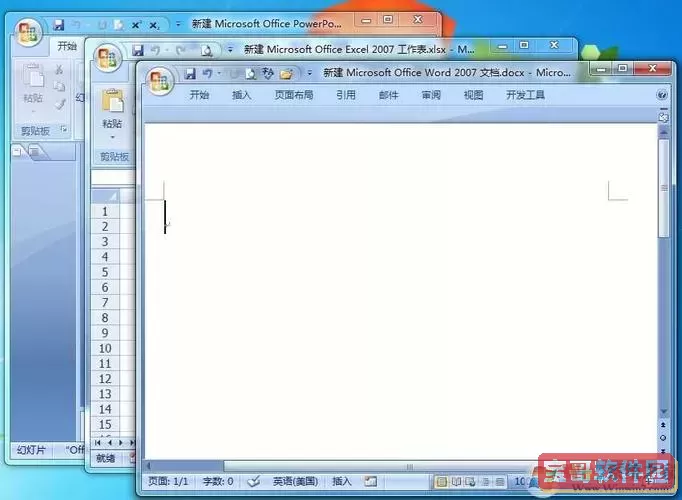Click the 字数: 0 word count in status bar

click(218, 481)
